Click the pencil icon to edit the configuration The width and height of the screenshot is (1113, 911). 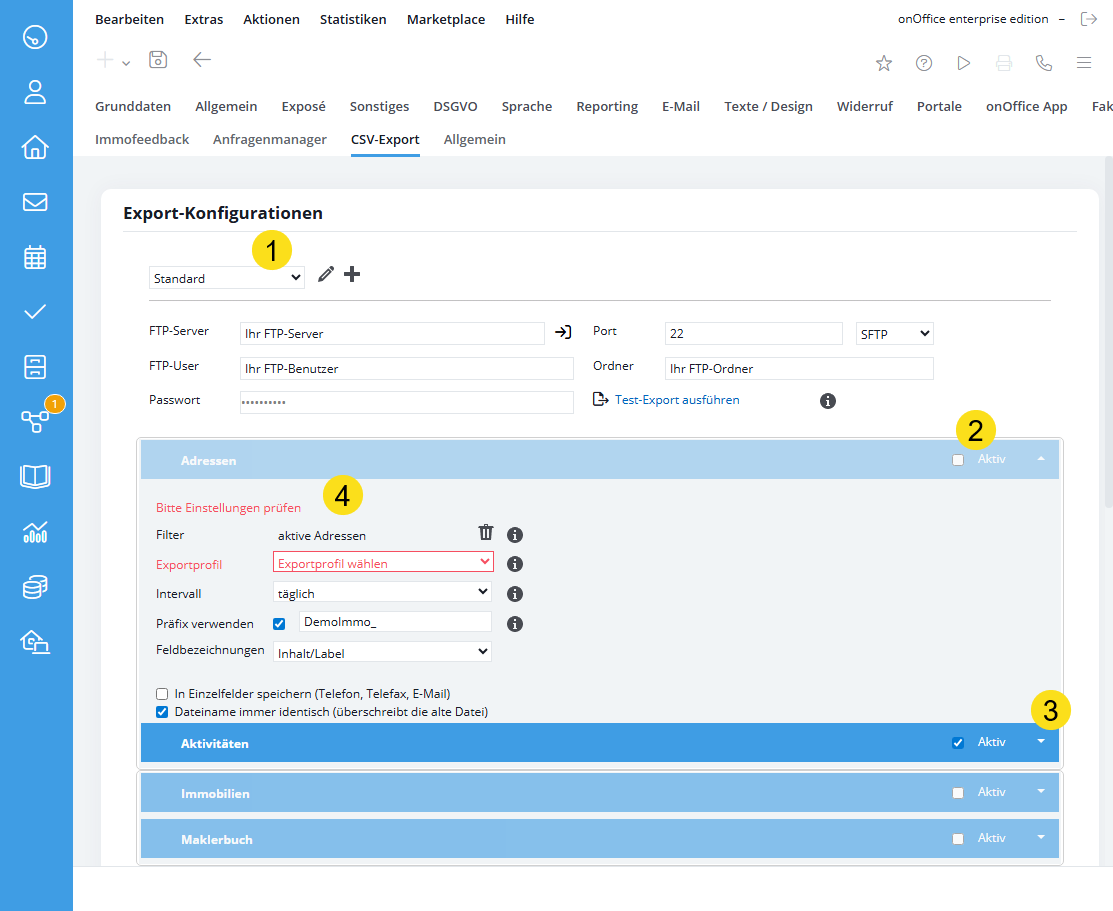point(326,274)
